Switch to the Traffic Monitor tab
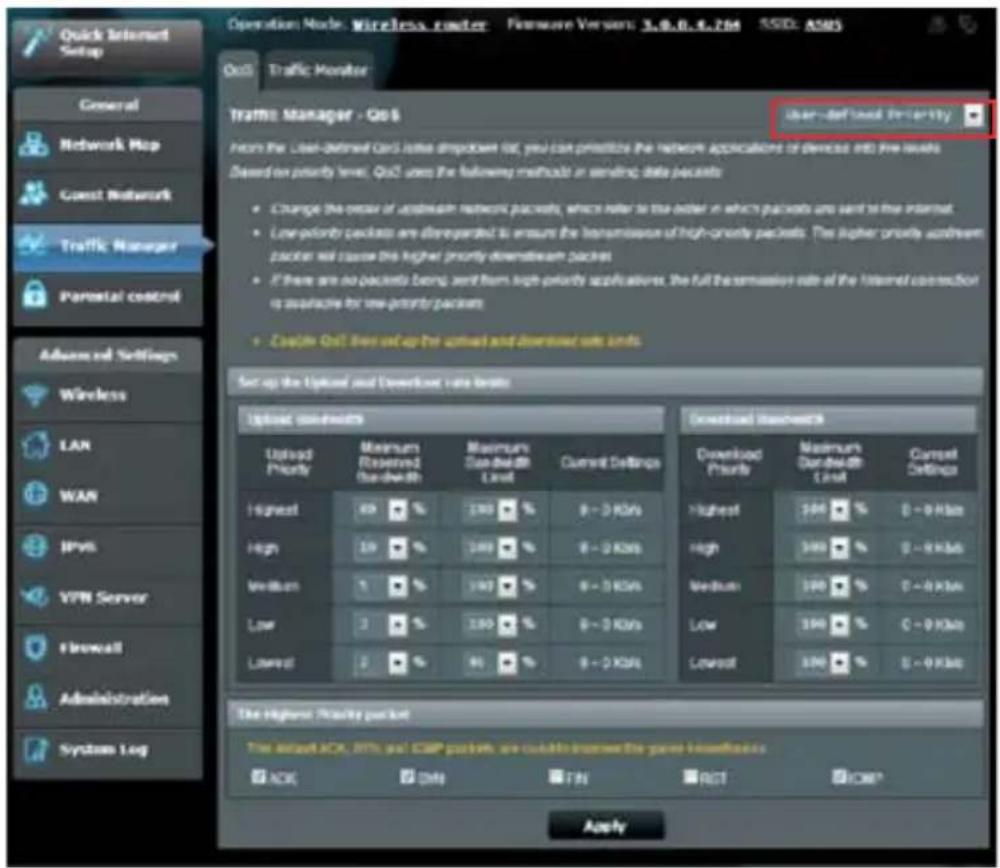Viewport: 1000px width, 868px height. coord(318,70)
